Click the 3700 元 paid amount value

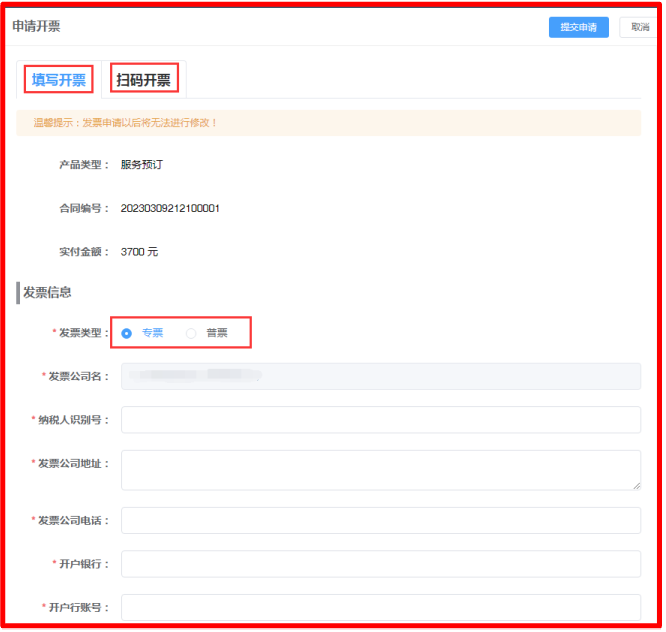point(139,252)
